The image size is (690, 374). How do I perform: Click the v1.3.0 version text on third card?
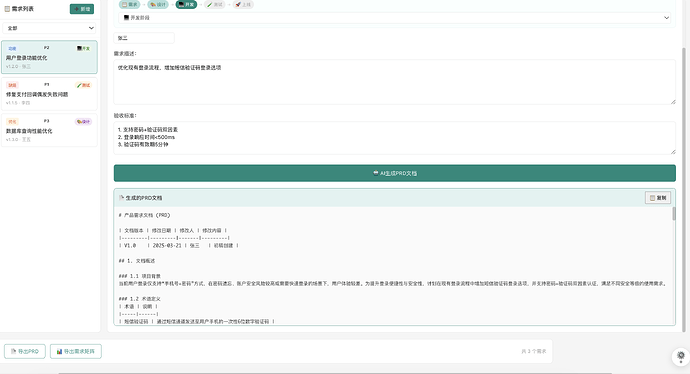pos(18,139)
